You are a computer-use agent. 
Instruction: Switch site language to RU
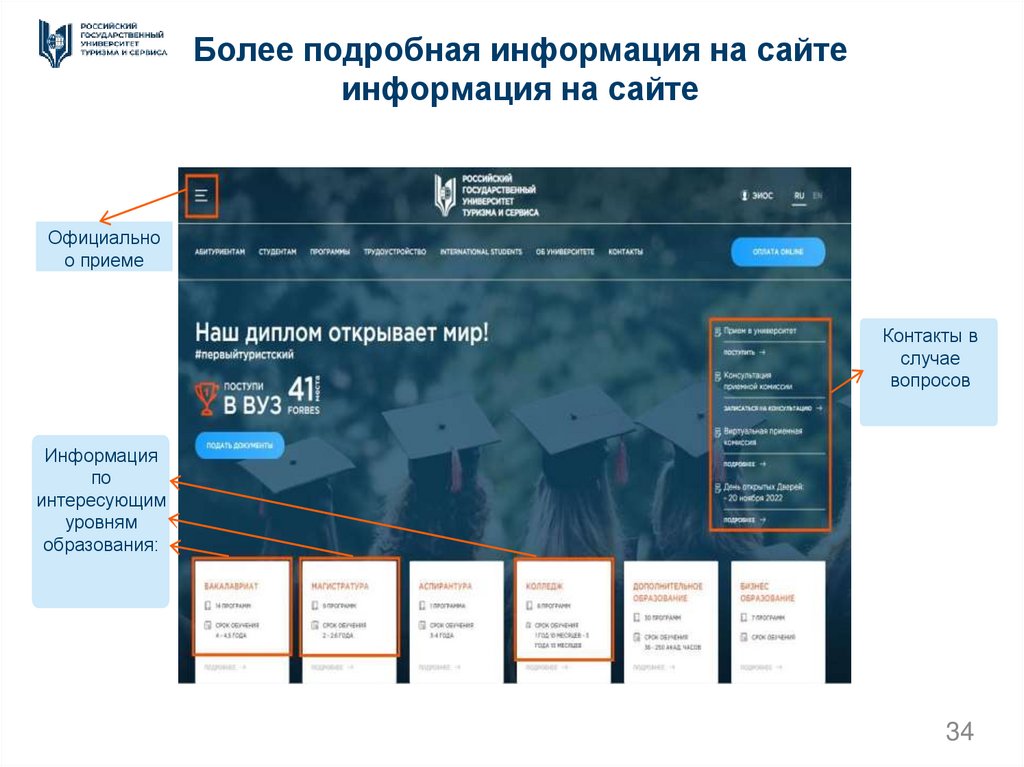pyautogui.click(x=800, y=196)
